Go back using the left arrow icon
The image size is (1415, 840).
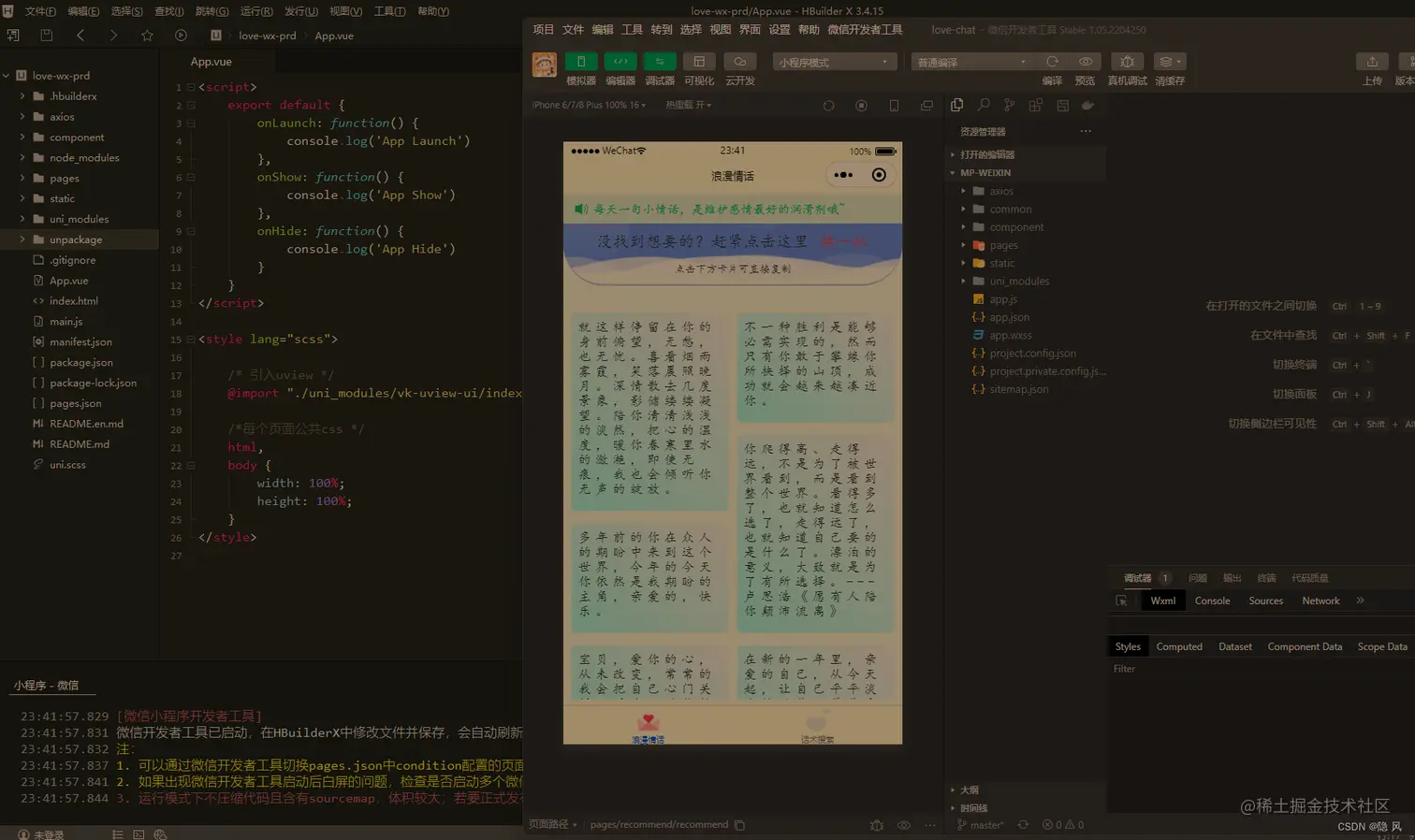80,36
